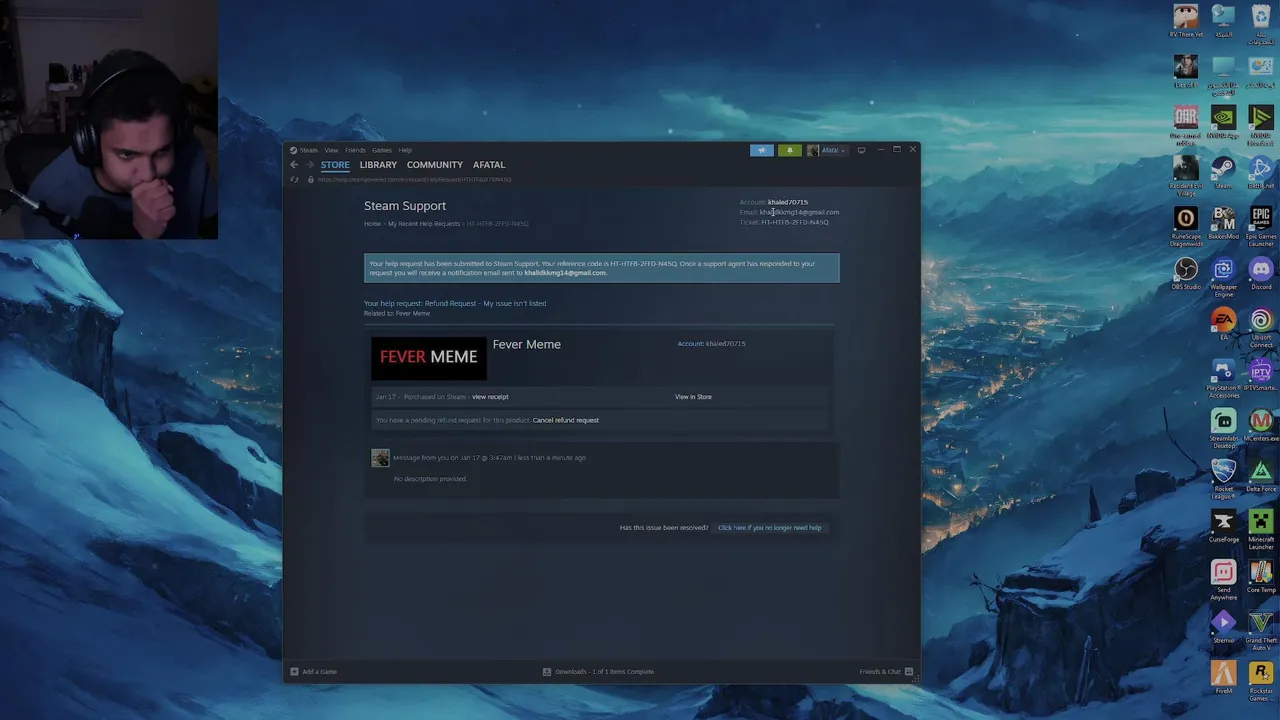Select the OBS Studio desktop icon
Image resolution: width=1280 pixels, height=720 pixels.
(1186, 274)
